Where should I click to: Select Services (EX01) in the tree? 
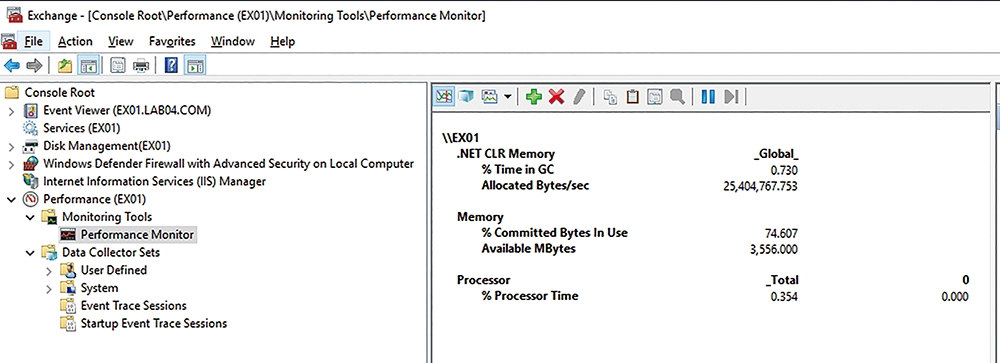82,128
